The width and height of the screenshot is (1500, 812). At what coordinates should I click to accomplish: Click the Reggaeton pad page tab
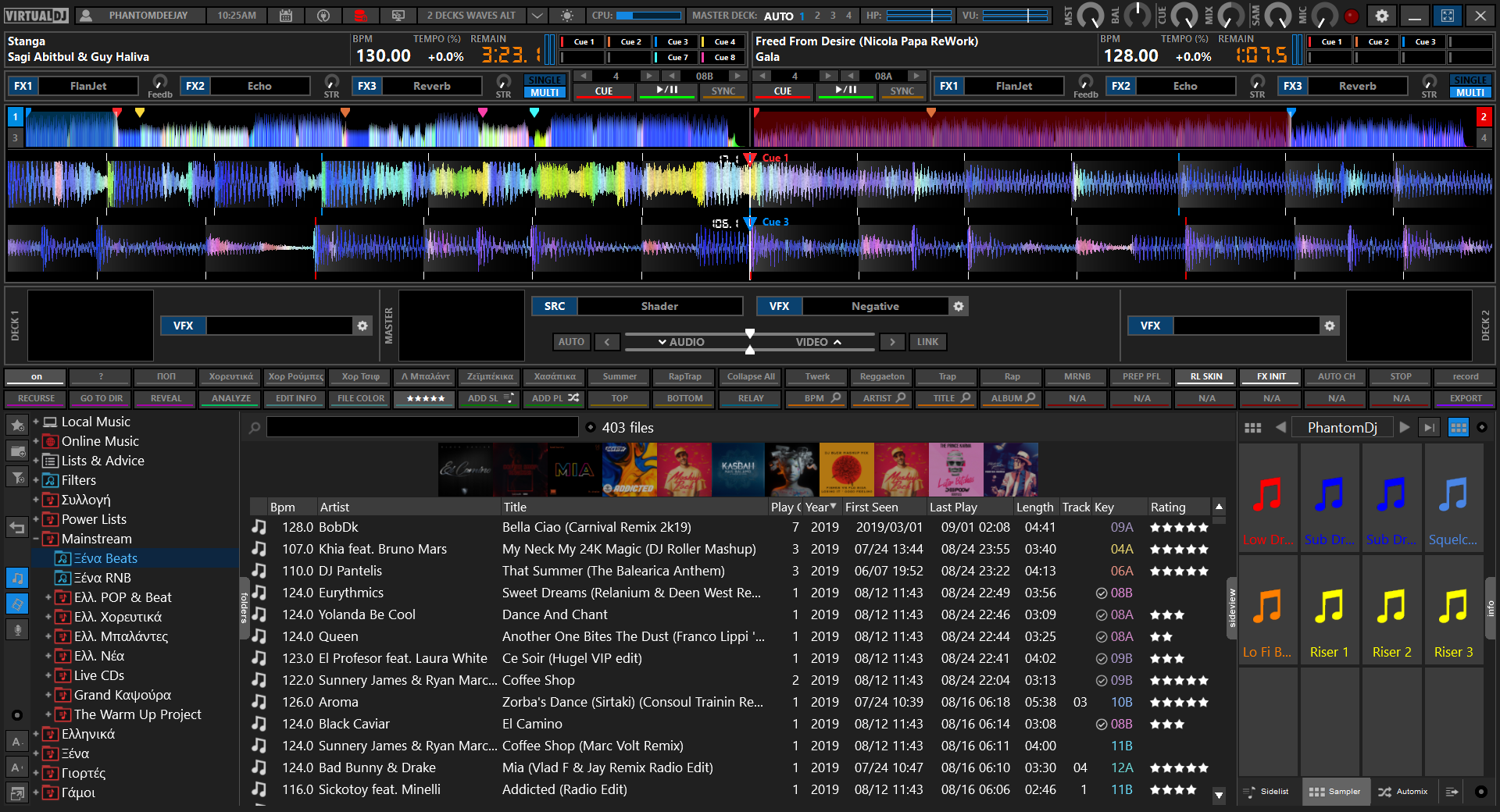[882, 376]
